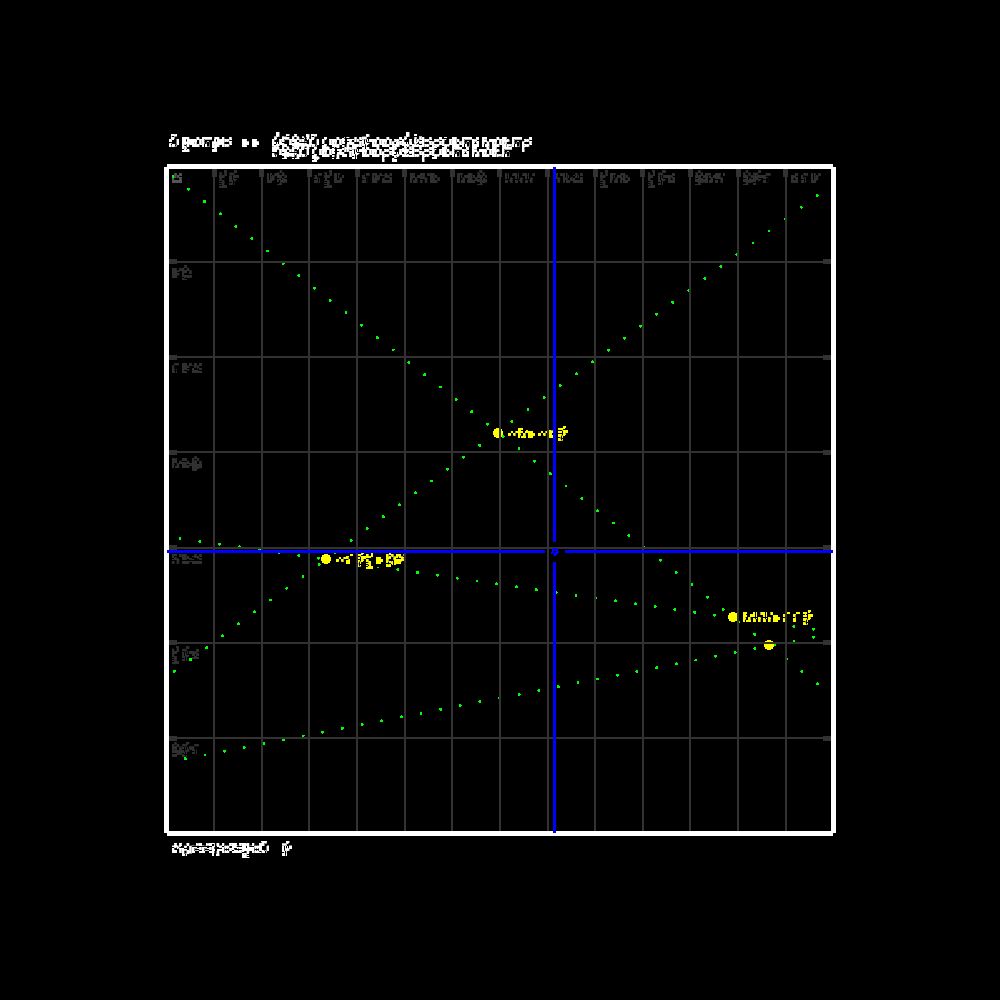The width and height of the screenshot is (1000, 1000).
Task: Click the yellow label beside the upper marker
Action: click(537, 433)
